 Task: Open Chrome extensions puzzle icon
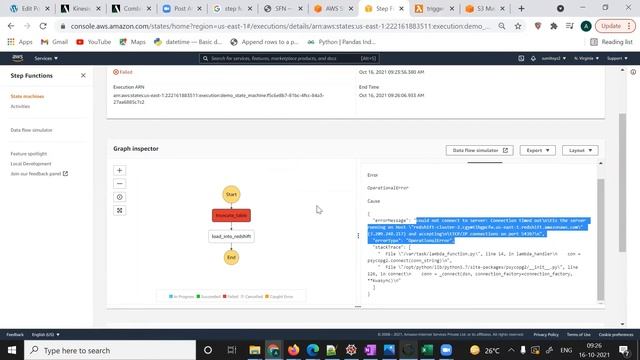(554, 26)
